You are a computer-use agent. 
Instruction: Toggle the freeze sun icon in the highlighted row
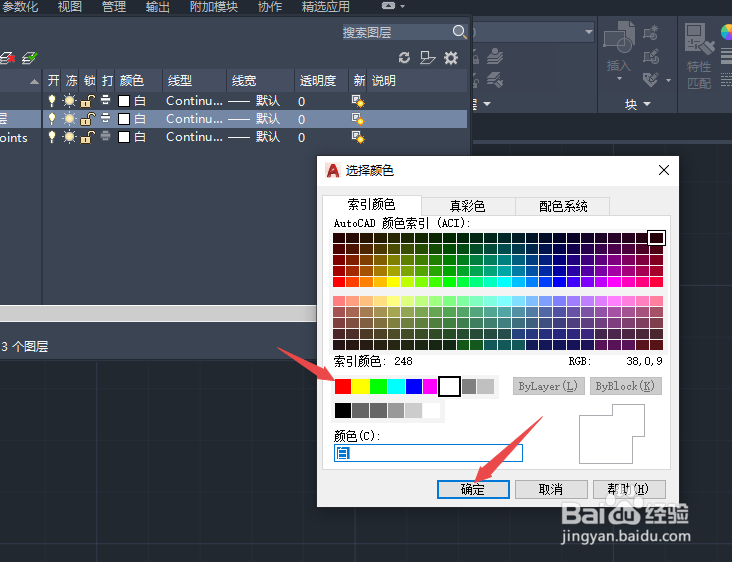[69, 119]
